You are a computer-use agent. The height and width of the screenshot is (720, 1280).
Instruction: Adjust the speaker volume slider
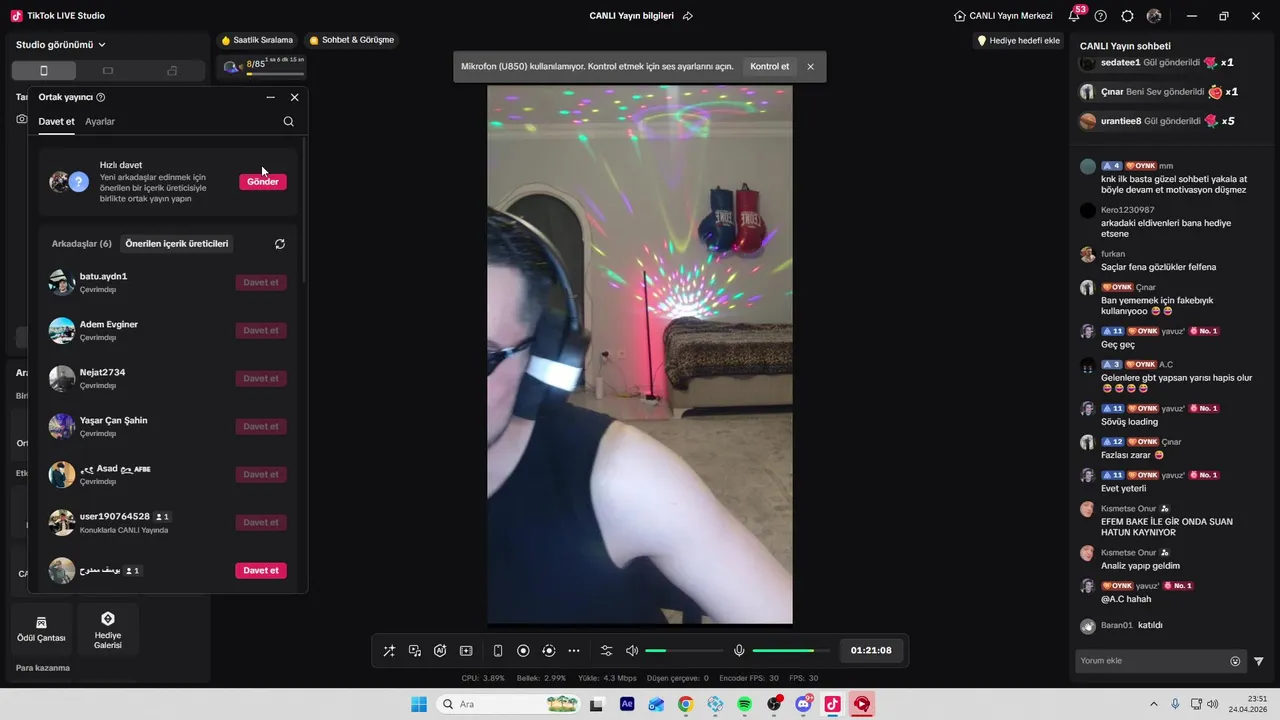684,650
